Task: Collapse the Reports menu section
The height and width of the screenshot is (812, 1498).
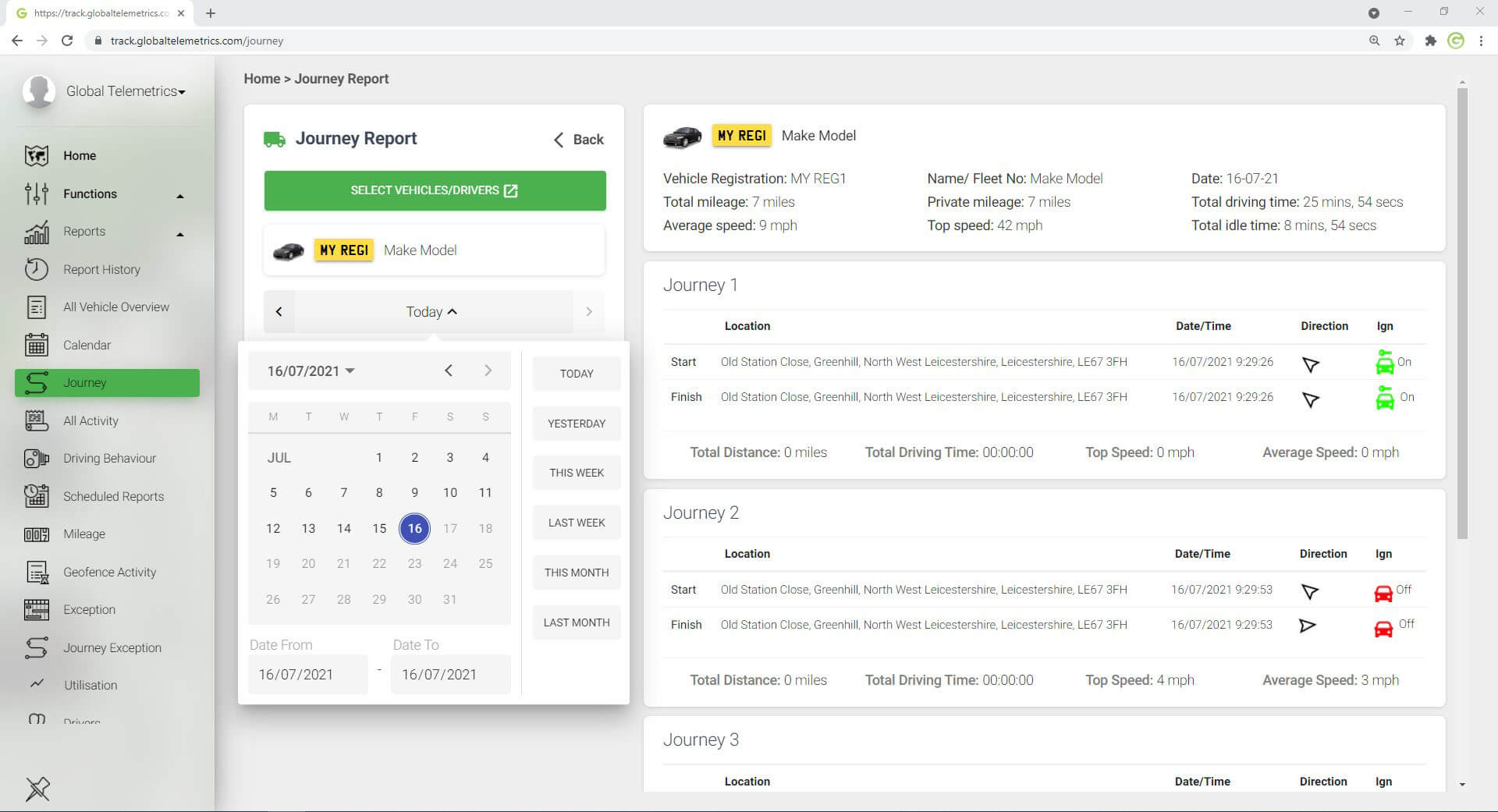Action: (x=180, y=234)
